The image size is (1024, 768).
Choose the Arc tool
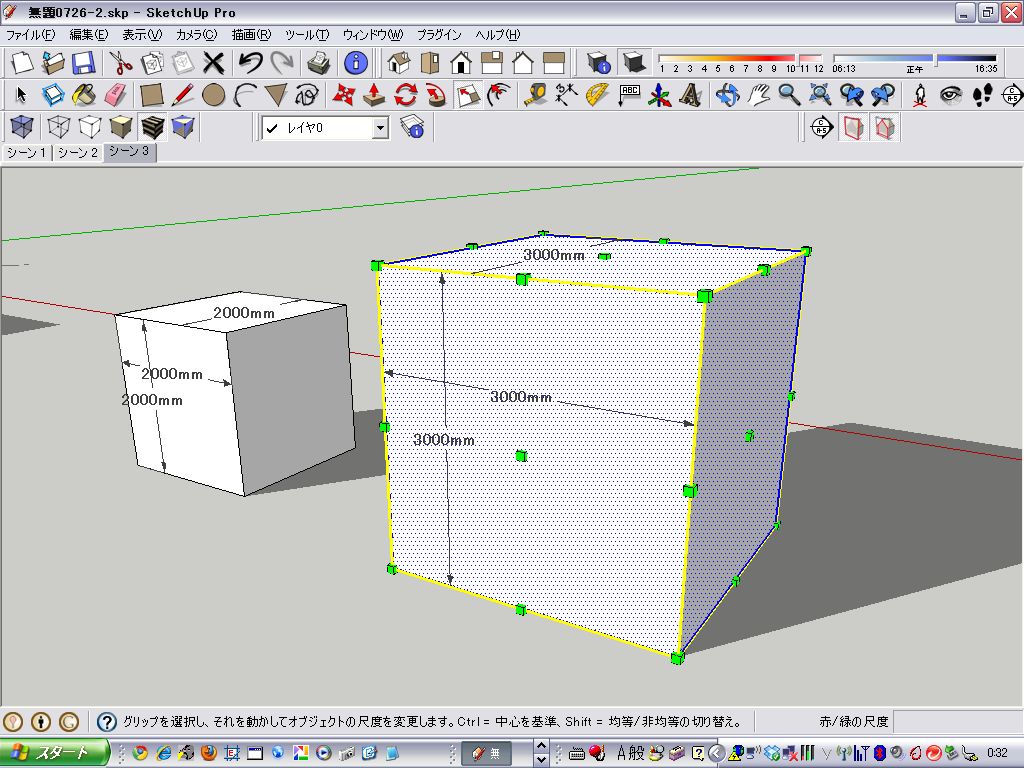click(x=244, y=95)
